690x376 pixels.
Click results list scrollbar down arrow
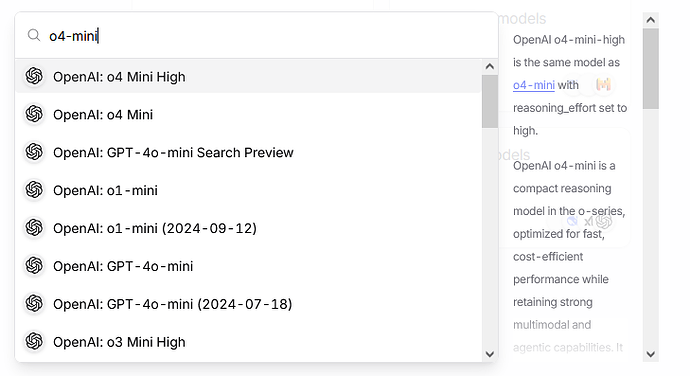tap(489, 354)
